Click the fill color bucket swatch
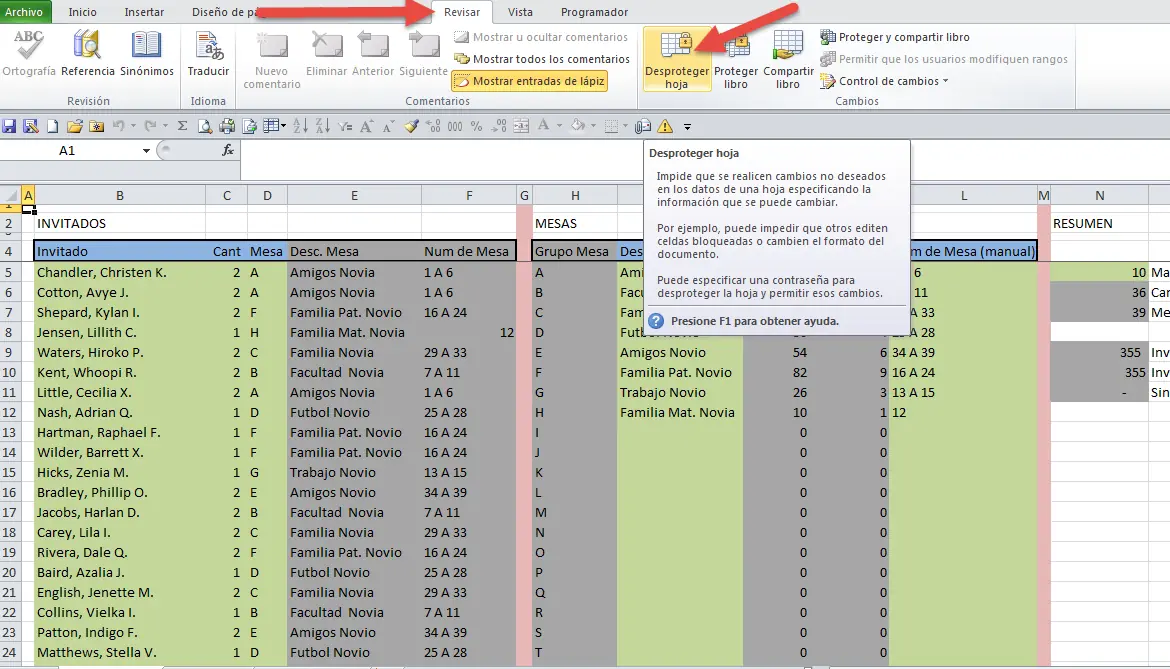 pos(578,126)
